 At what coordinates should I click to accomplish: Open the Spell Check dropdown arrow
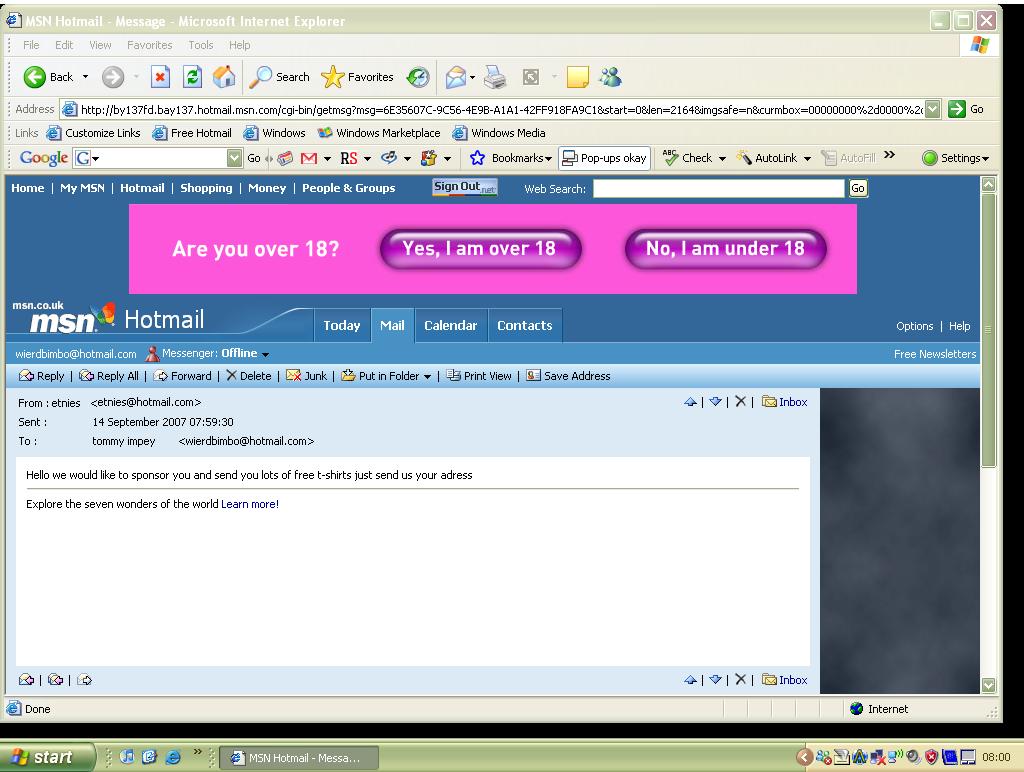722,159
